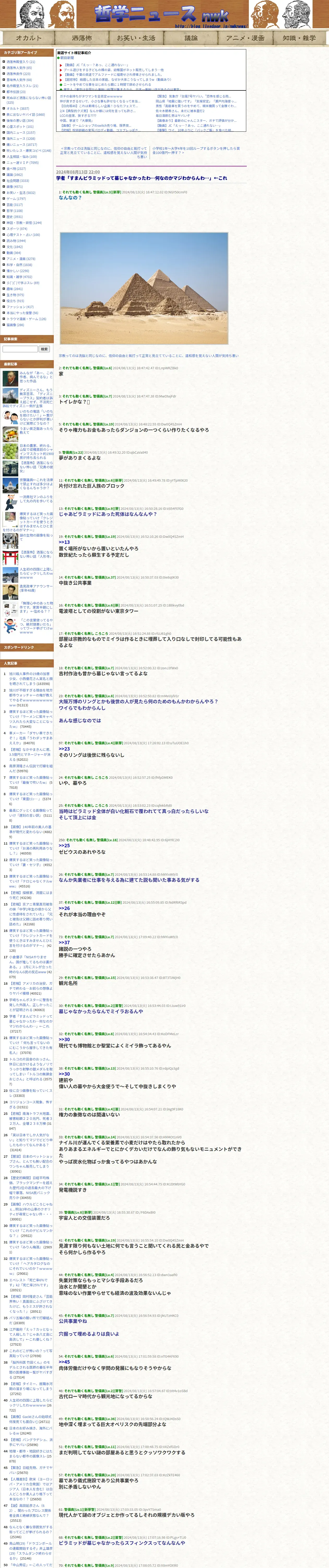Open the お笑い・生活 navigation tab
329x1568 pixels.
click(x=136, y=38)
